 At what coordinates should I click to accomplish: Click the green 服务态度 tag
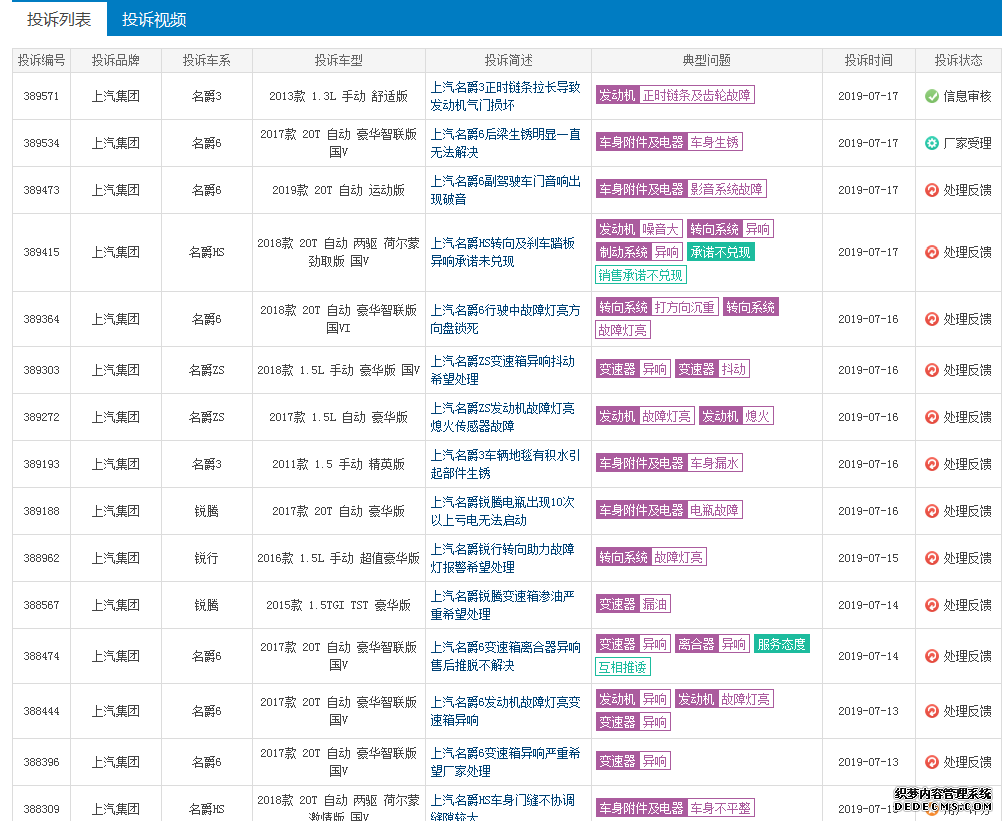tap(782, 644)
